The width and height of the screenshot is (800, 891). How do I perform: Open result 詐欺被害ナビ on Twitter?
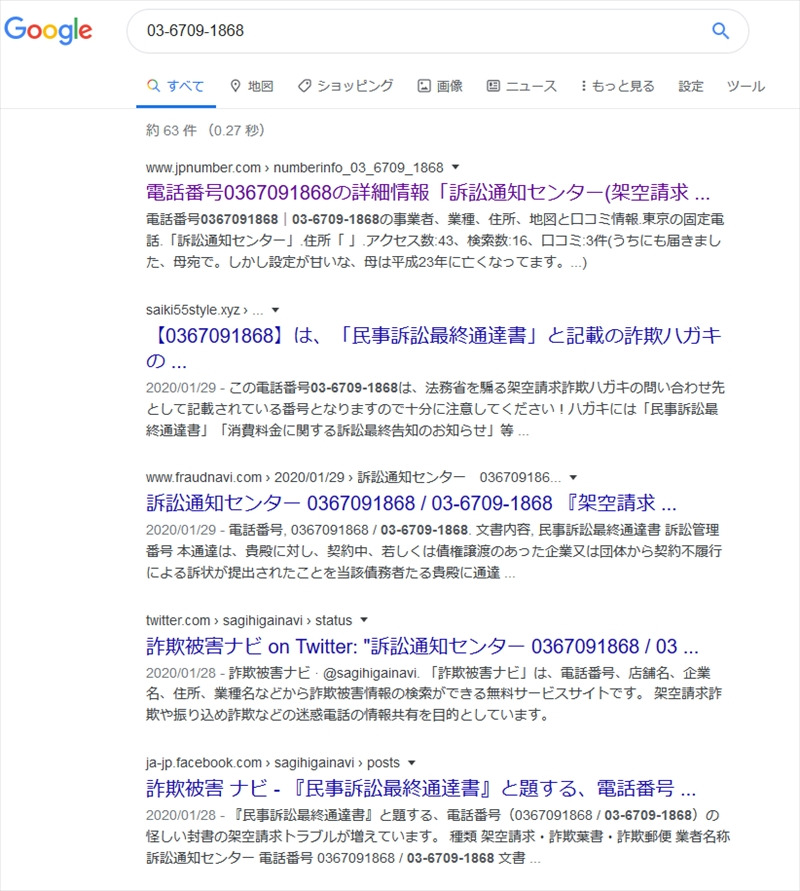pos(422,646)
